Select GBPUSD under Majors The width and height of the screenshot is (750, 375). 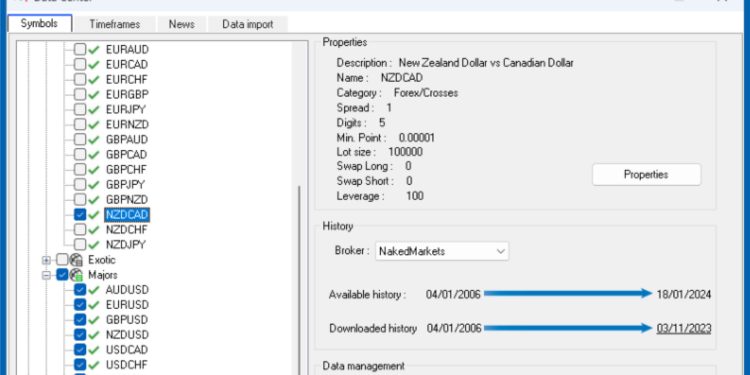pyautogui.click(x=127, y=320)
